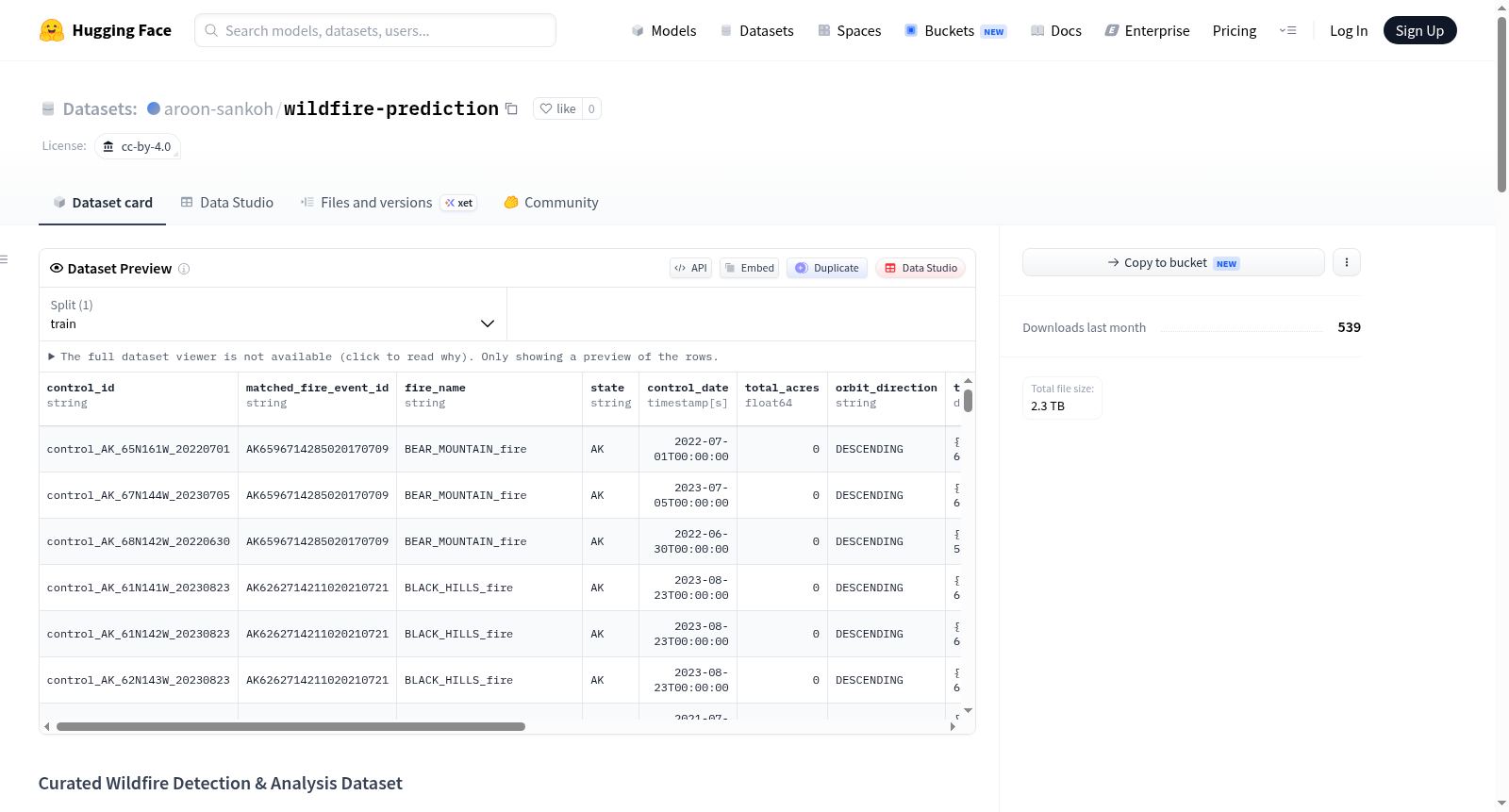Click the Curated Wildfire Detection & Analysis Dataset heading
Image resolution: width=1509 pixels, height=812 pixels.
(x=221, y=784)
